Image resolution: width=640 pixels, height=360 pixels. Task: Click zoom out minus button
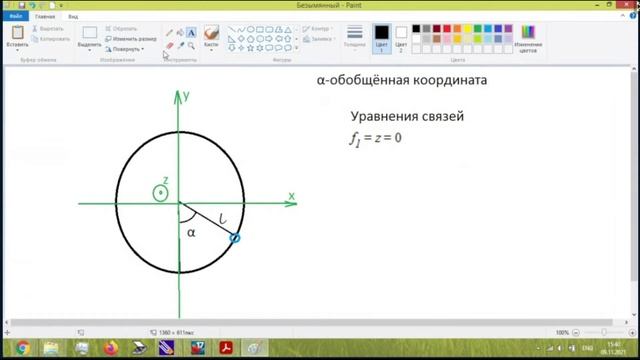[x=576, y=333]
